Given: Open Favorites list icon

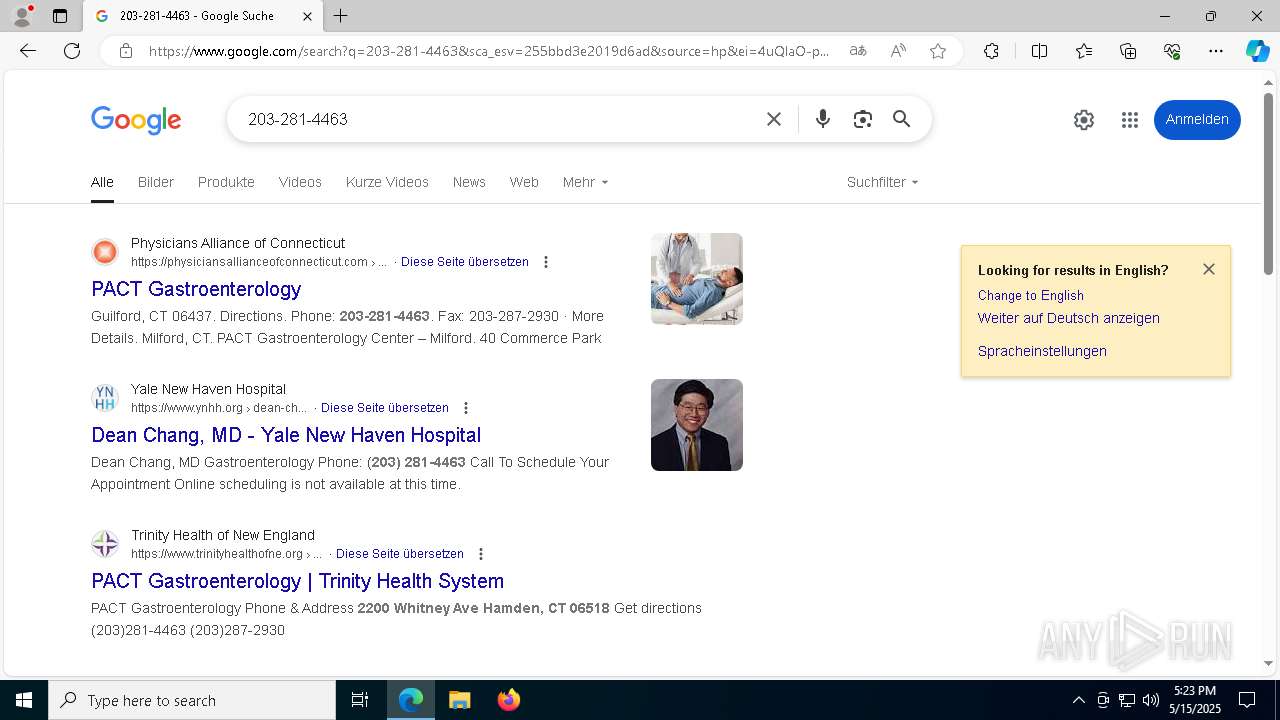Looking at the screenshot, I should coord(1084,51).
